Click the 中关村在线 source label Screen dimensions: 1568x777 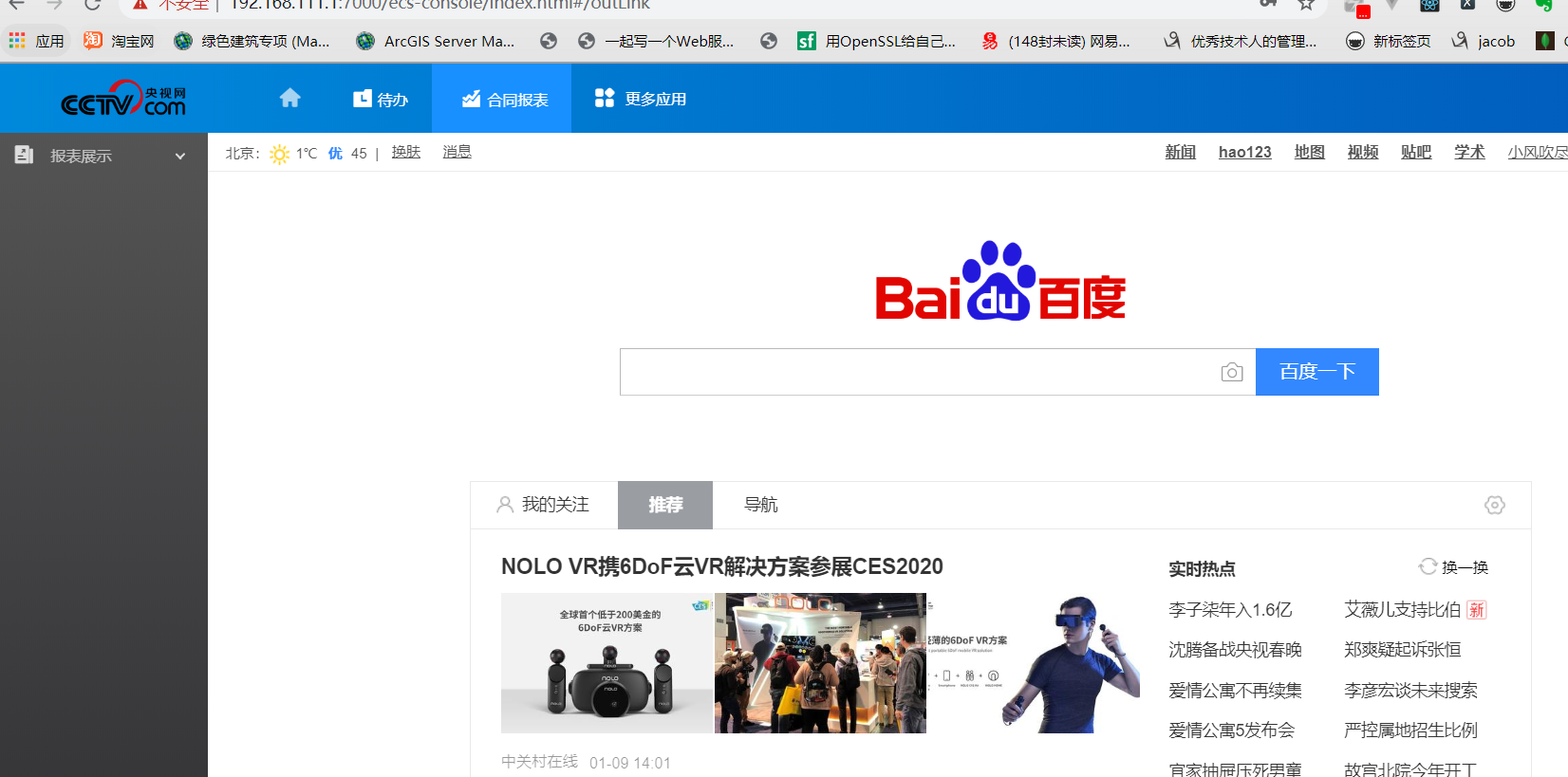point(539,762)
